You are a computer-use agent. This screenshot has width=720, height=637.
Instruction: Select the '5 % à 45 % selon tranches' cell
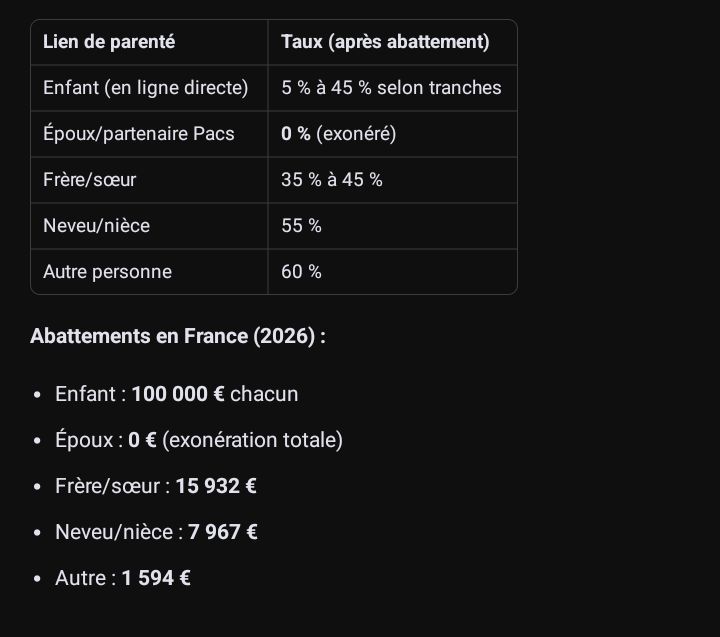[x=391, y=88]
